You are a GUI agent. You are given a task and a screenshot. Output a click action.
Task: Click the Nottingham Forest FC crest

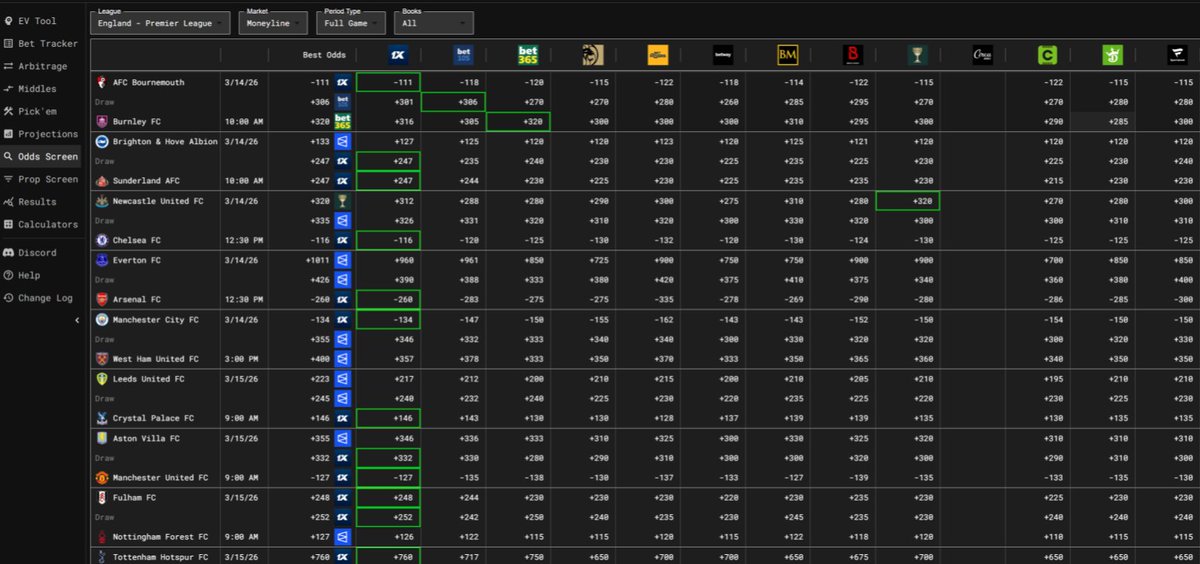[x=101, y=537]
